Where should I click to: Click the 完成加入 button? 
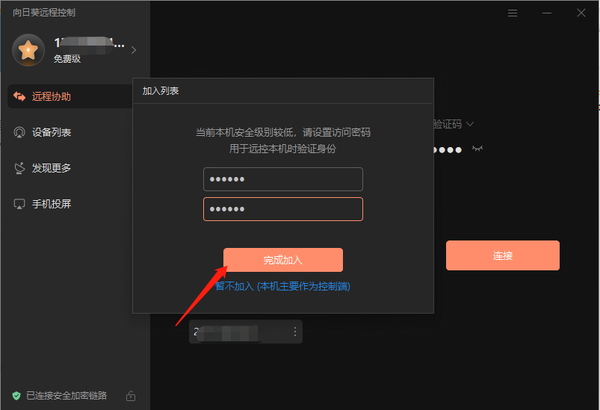[x=283, y=260]
